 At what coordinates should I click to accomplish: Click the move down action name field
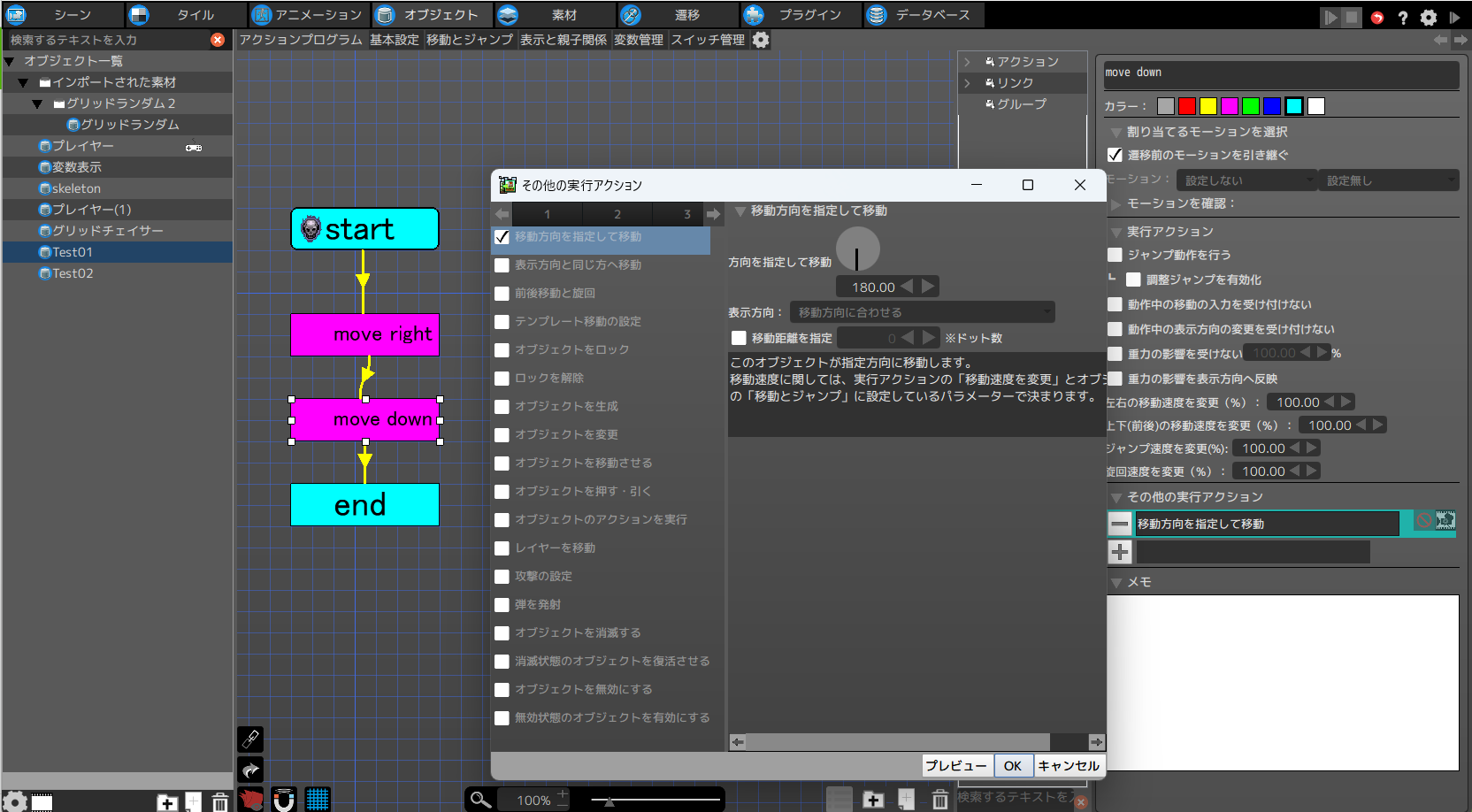(1282, 74)
